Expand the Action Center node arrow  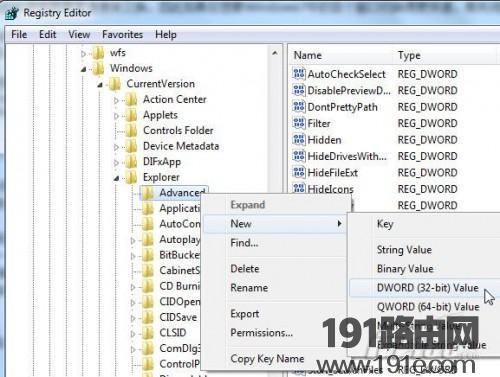point(116,100)
